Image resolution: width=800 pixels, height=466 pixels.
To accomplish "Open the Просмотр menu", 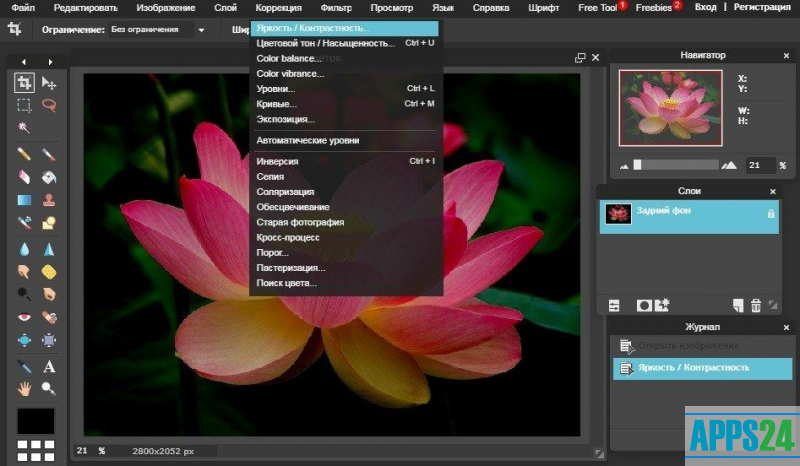I will tap(391, 8).
